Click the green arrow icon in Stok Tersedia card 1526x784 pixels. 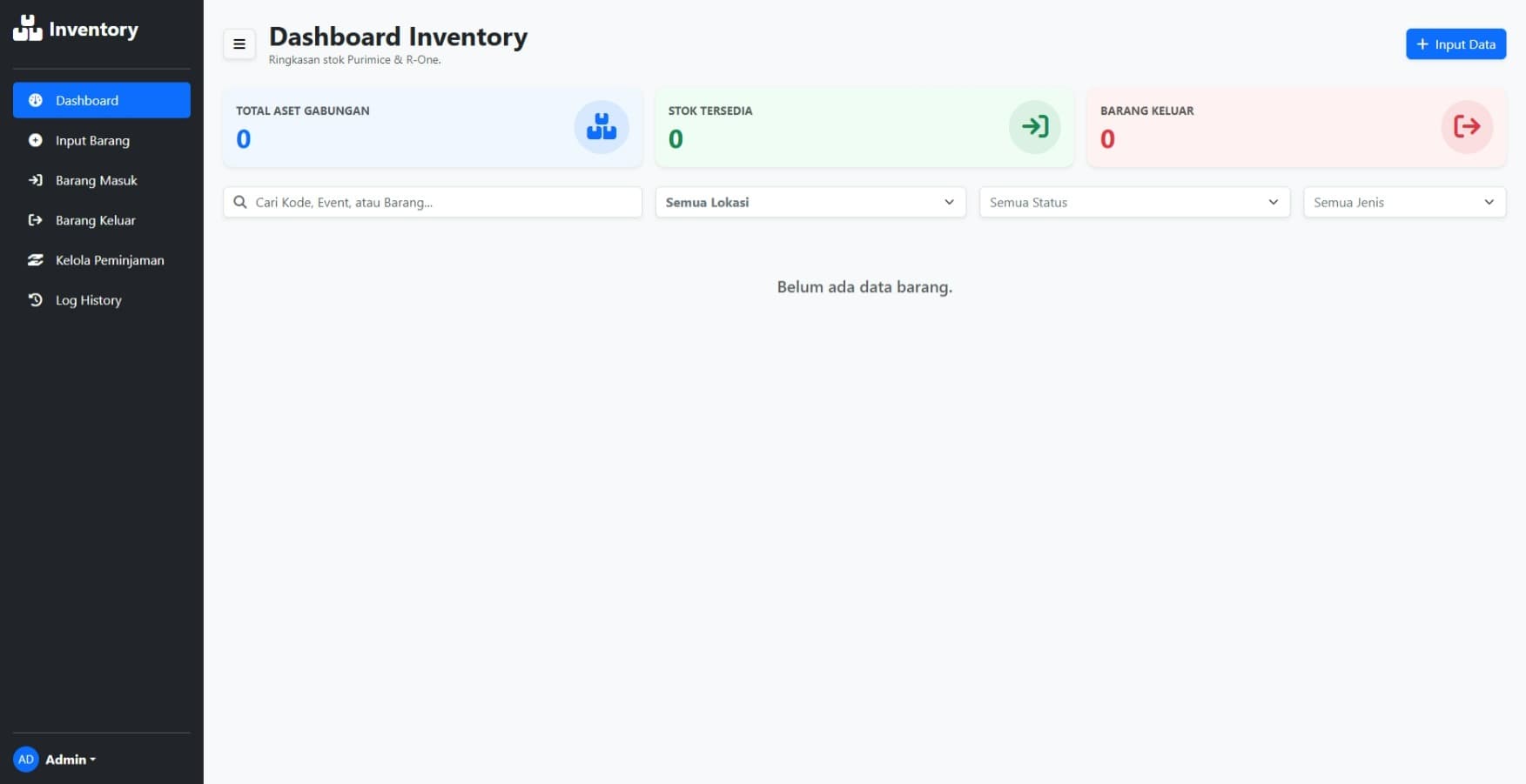(x=1035, y=127)
